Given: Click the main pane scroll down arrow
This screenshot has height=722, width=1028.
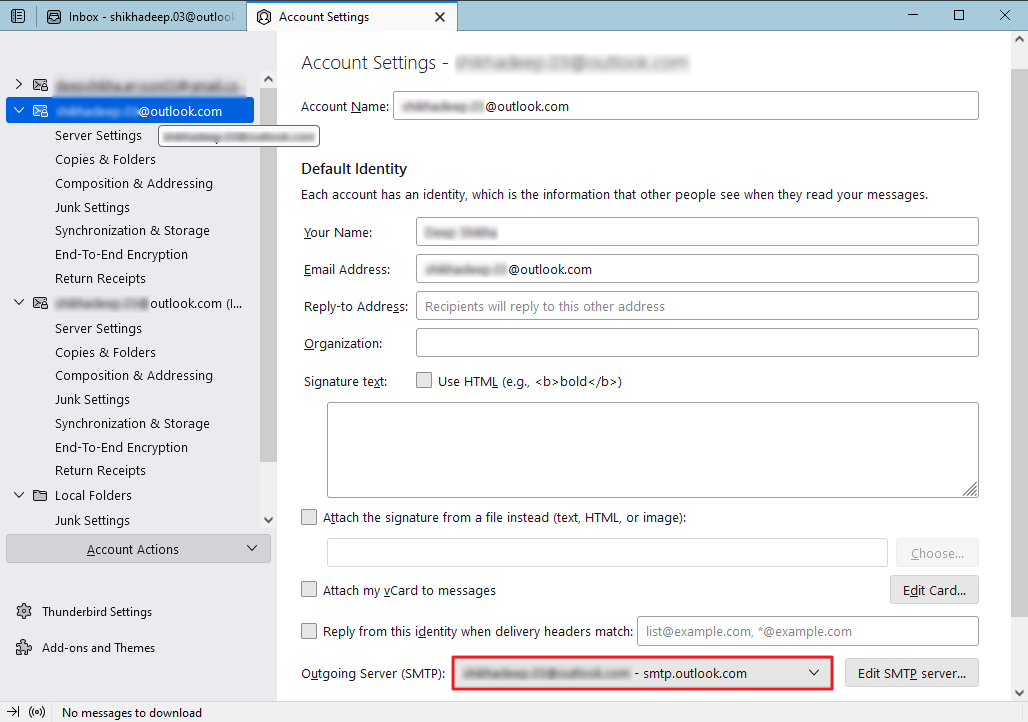Looking at the screenshot, I should pos(1019,692).
